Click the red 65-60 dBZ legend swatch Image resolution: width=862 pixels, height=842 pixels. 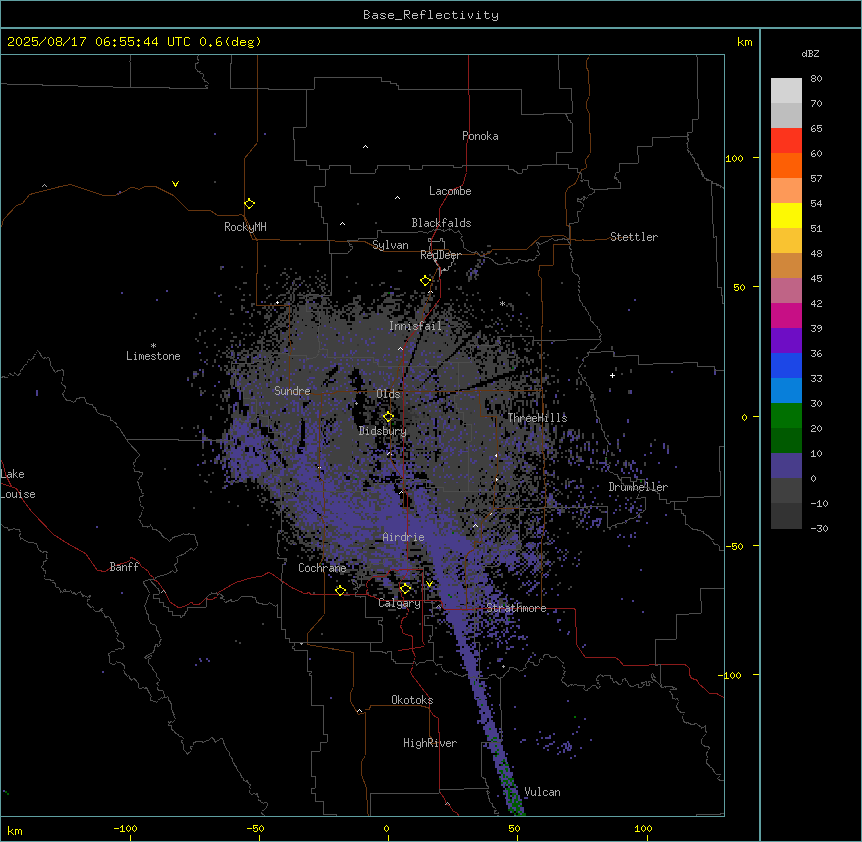coord(786,141)
